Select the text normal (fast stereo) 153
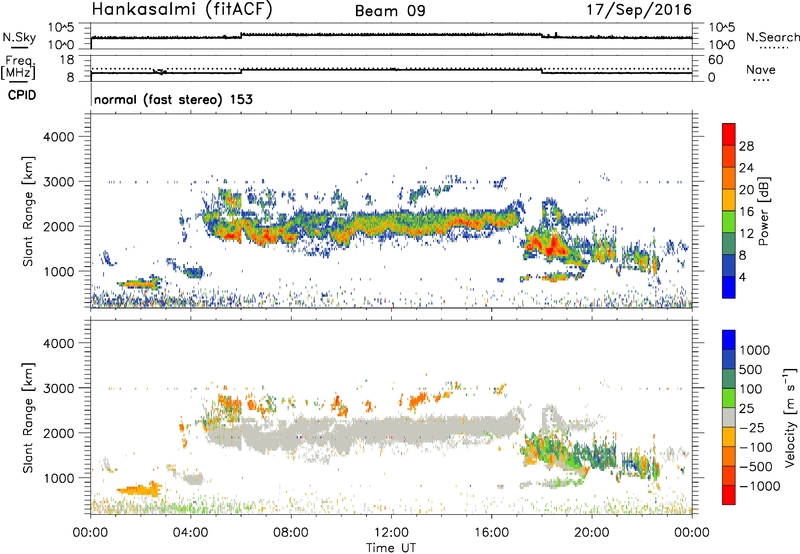This screenshot has width=800, height=554. coord(173,99)
